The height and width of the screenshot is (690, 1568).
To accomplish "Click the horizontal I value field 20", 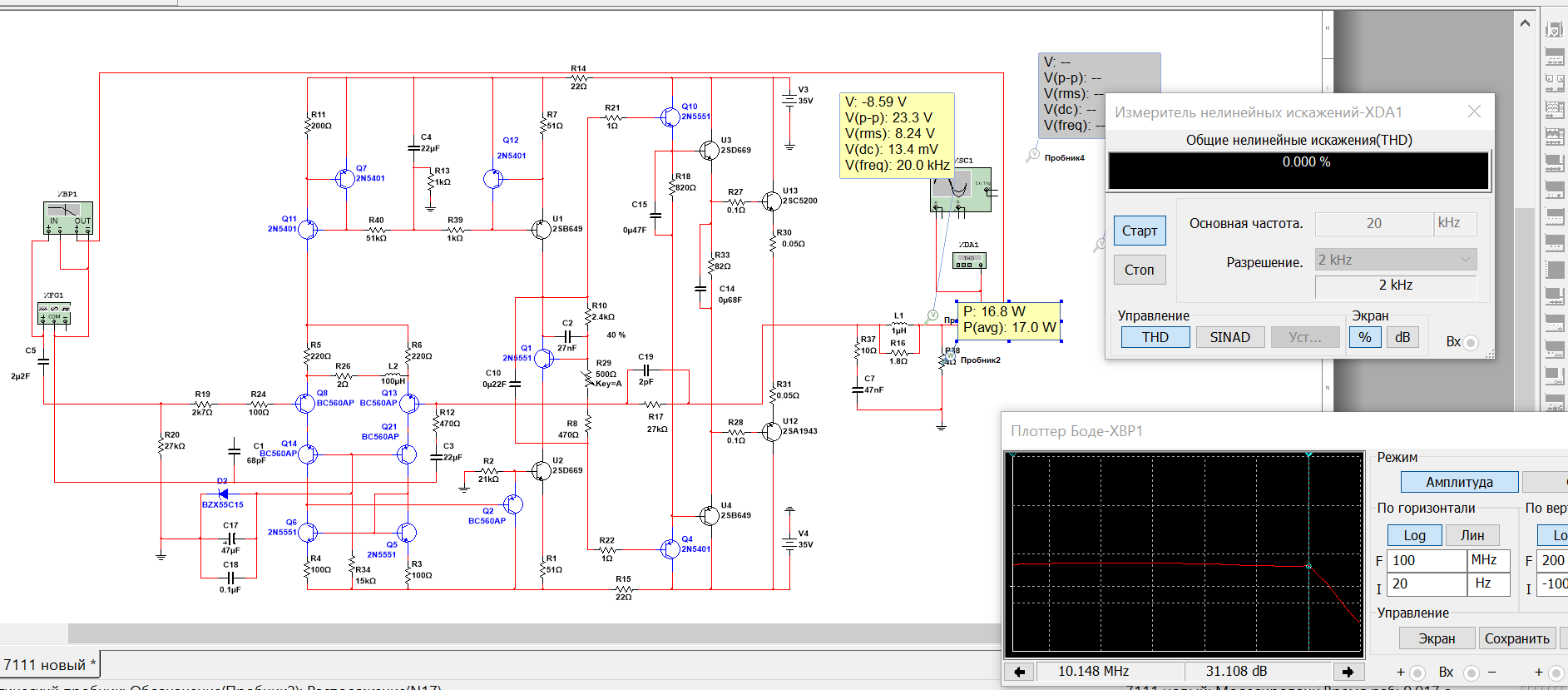I will [1427, 583].
